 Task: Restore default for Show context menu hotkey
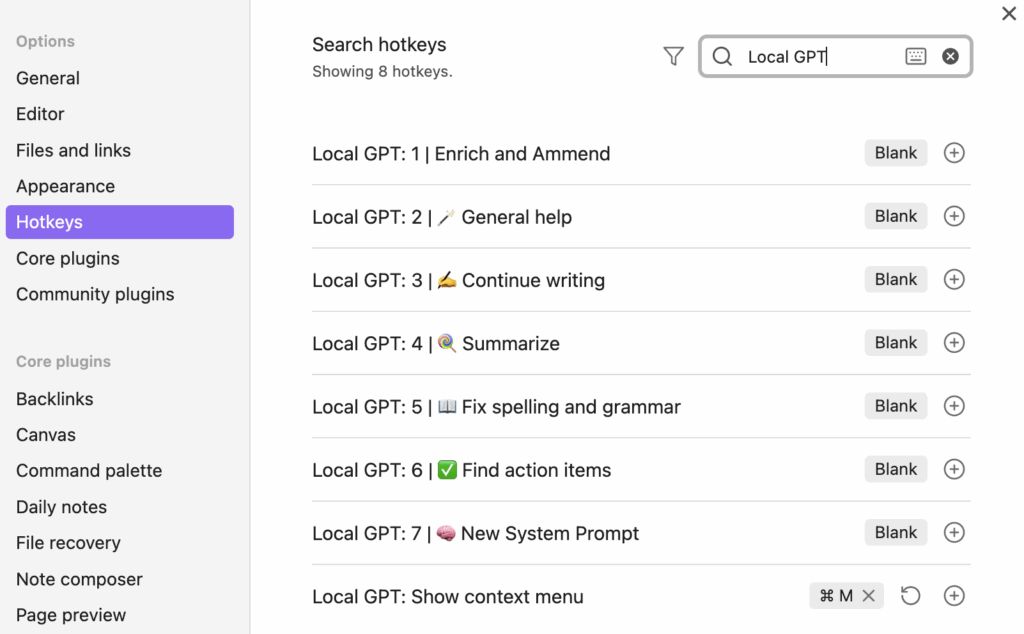(910, 595)
